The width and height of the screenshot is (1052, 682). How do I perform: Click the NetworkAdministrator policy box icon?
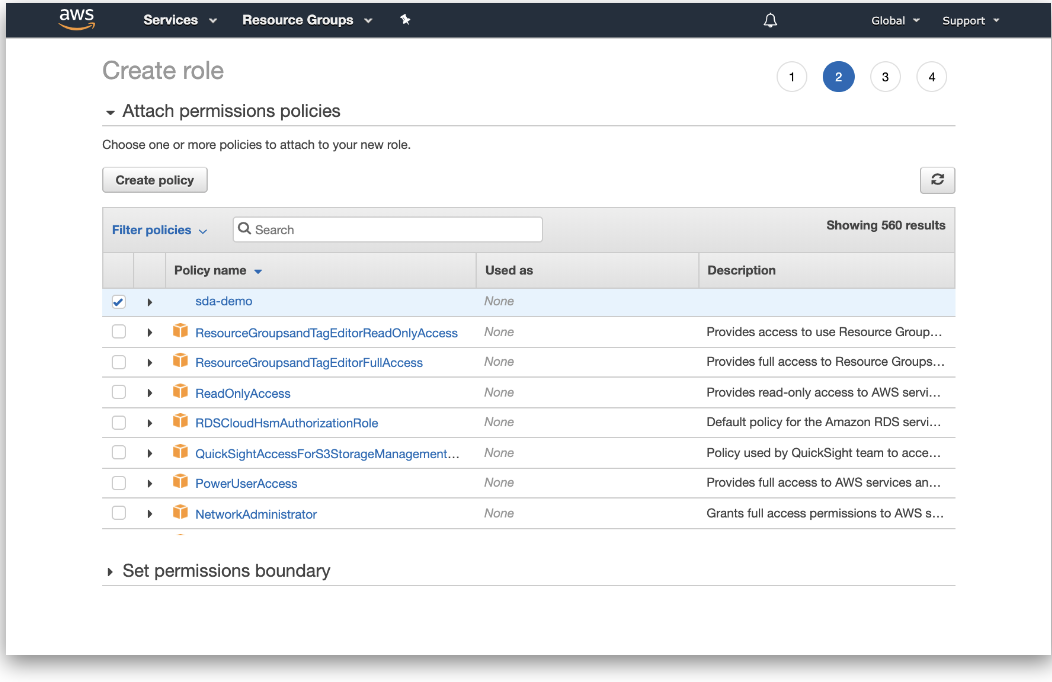pyautogui.click(x=180, y=512)
